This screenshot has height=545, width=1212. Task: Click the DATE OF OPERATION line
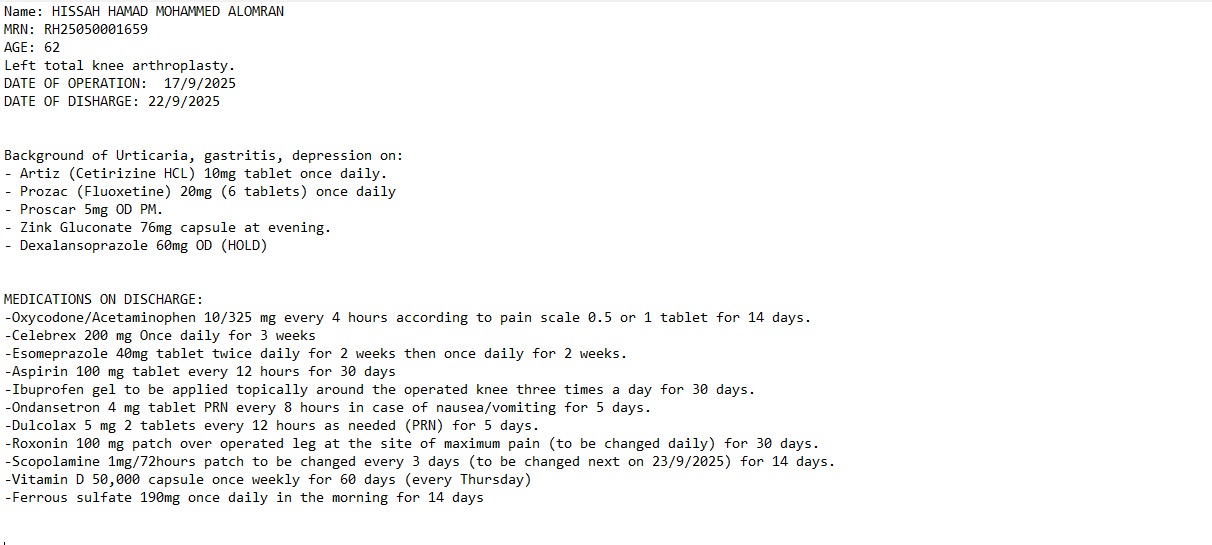[x=119, y=84]
